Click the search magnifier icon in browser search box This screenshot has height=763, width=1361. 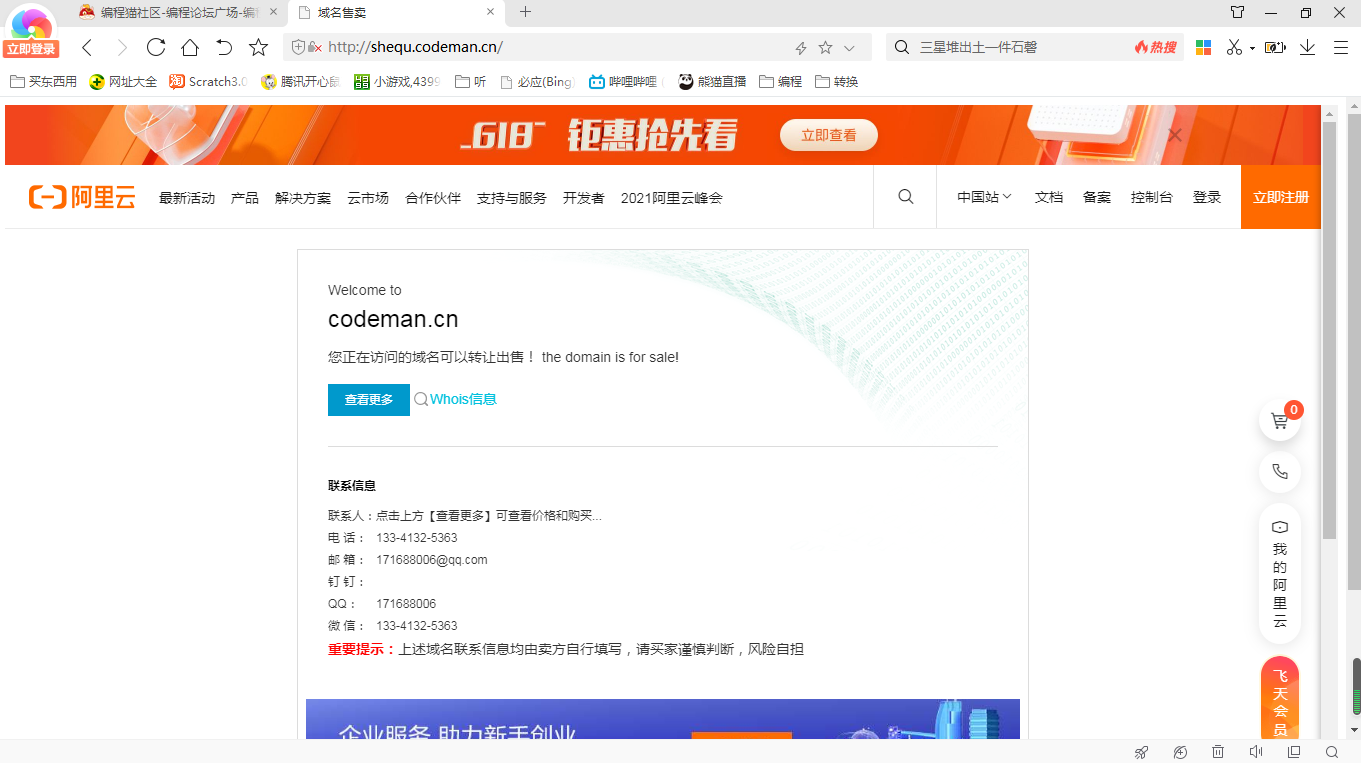click(x=901, y=47)
